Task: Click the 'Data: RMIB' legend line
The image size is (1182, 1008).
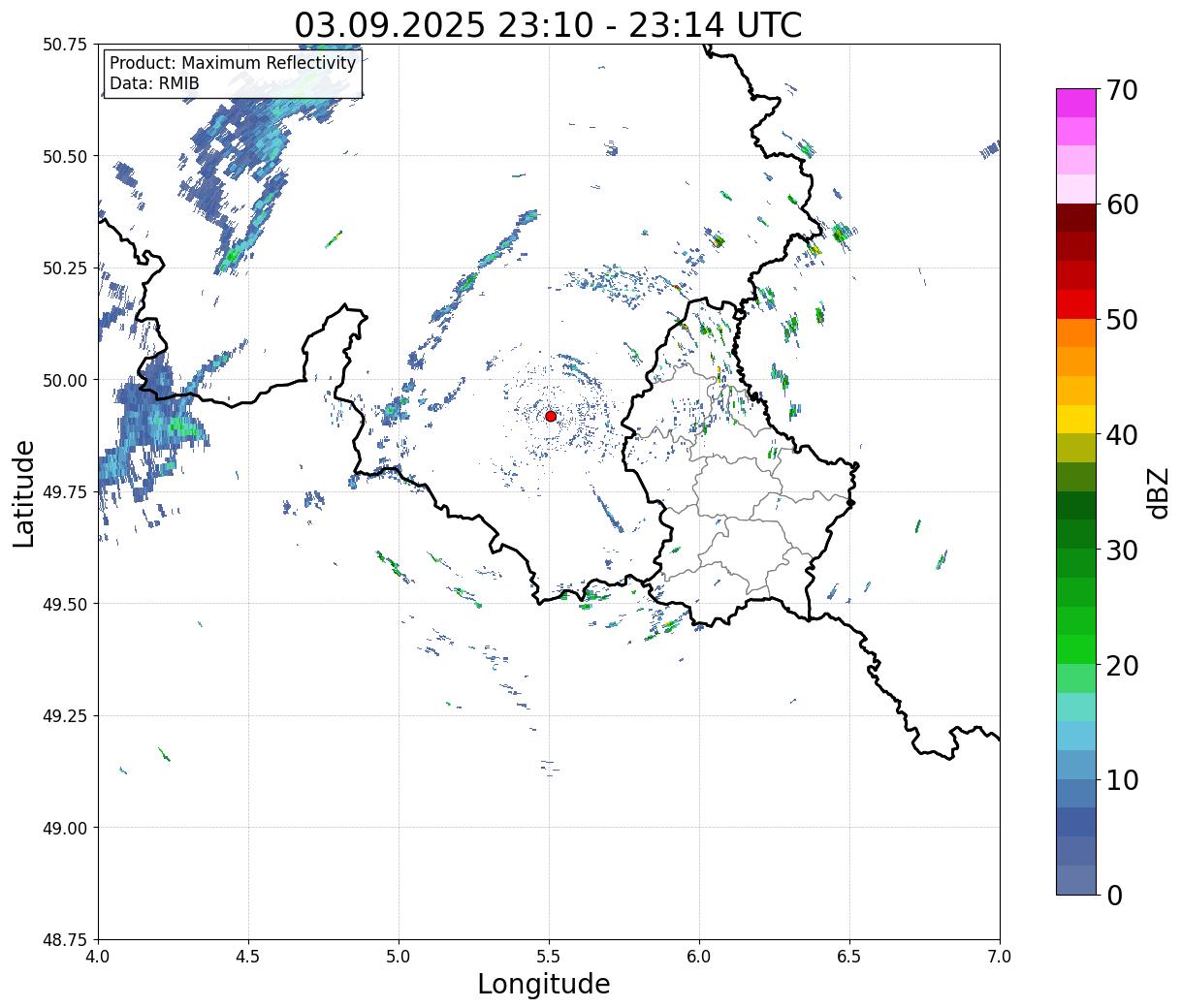Action: click(x=154, y=83)
